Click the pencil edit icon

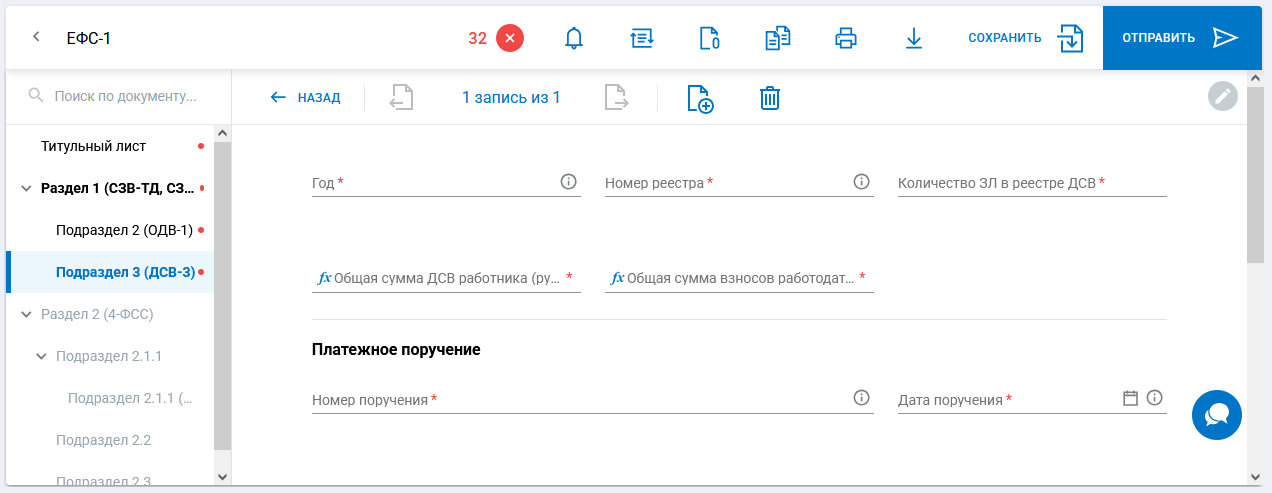(1222, 96)
